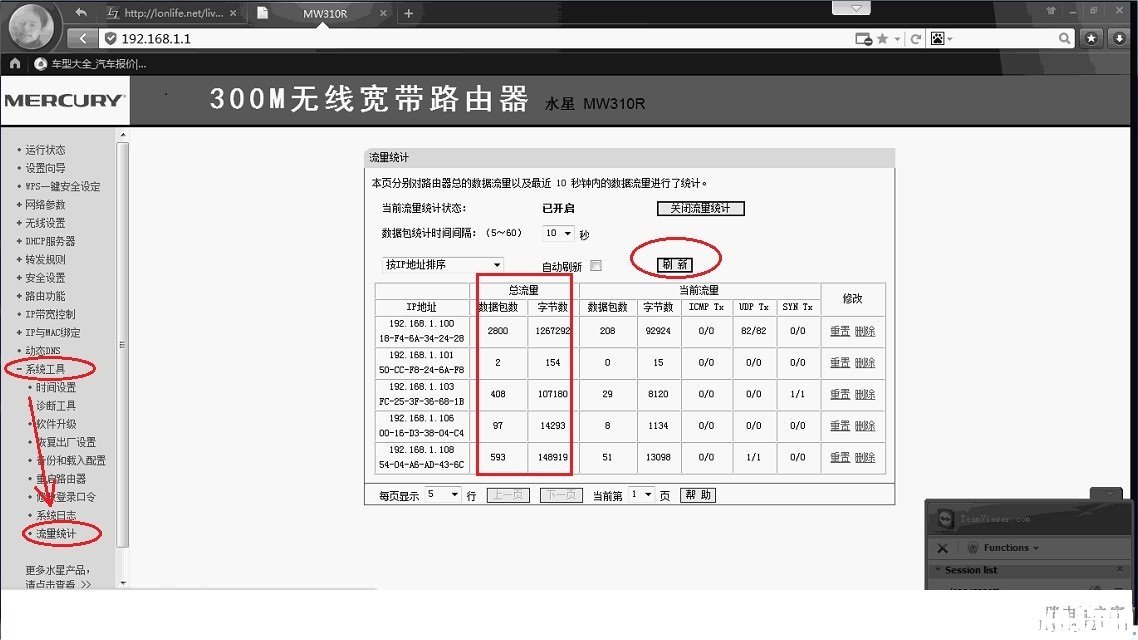This screenshot has width=1138, height=640.
Task: Click the 关闭流量统计 button
Action: click(700, 208)
